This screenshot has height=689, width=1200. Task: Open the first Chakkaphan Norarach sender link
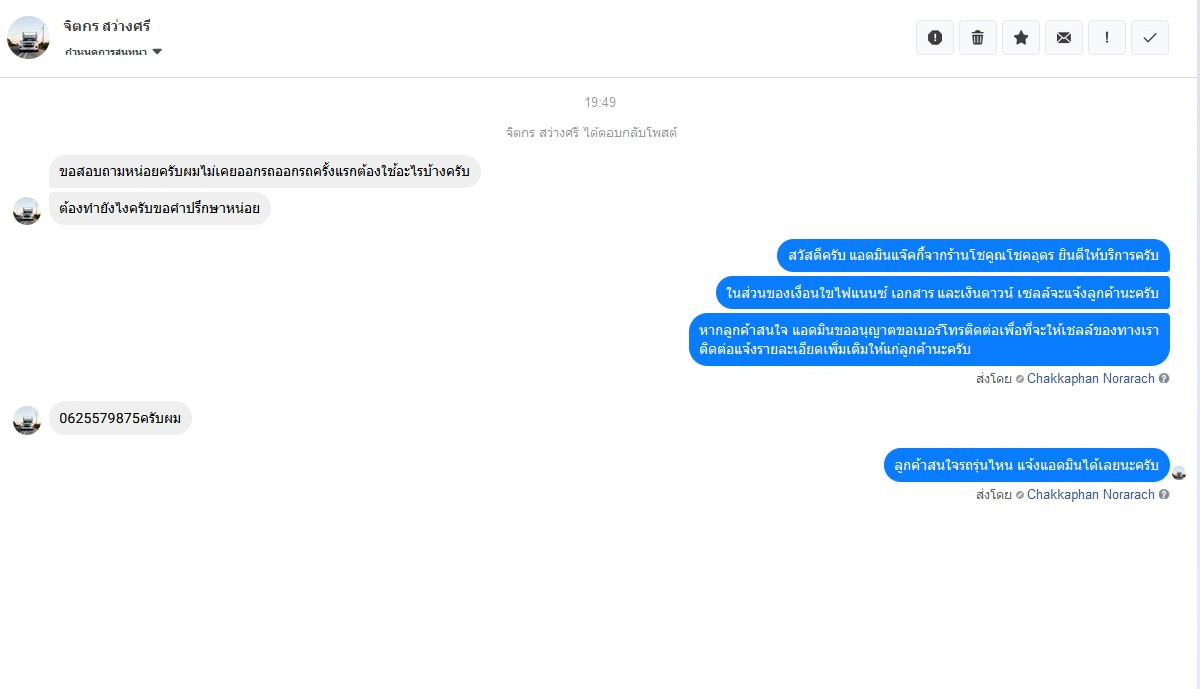1090,379
